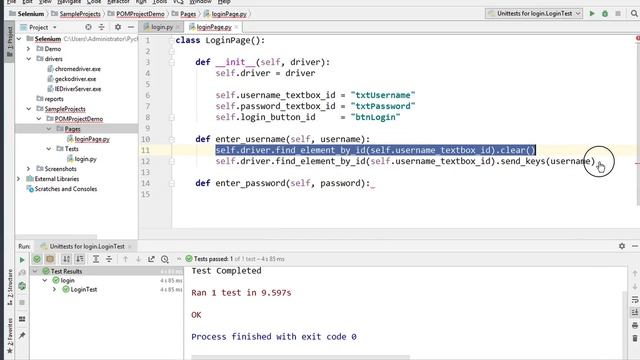Run the selected configuration from the top toolbar
Viewport: 640px width, 360px height.
click(x=592, y=13)
